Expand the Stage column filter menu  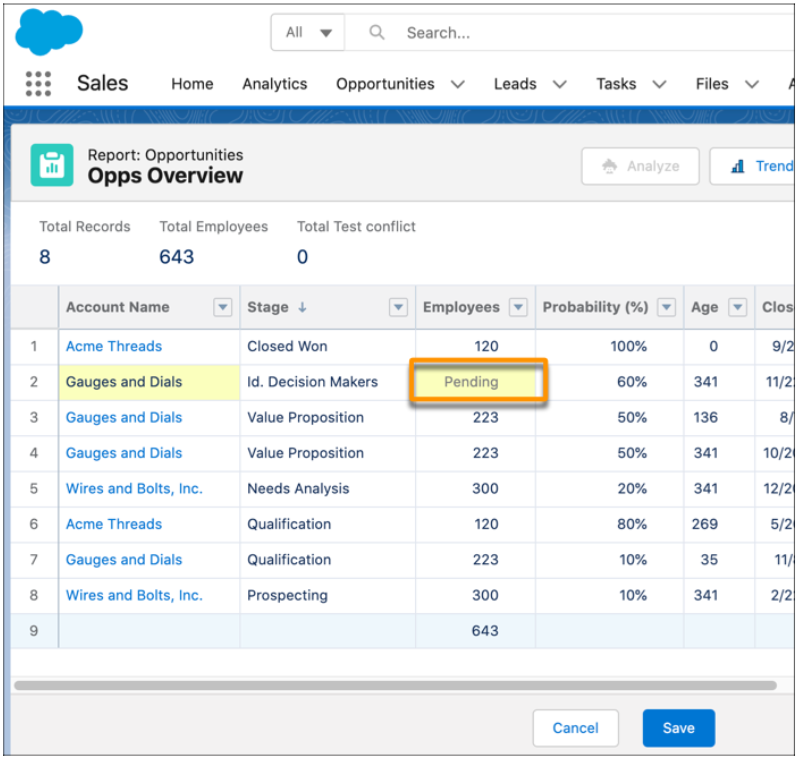coord(398,308)
